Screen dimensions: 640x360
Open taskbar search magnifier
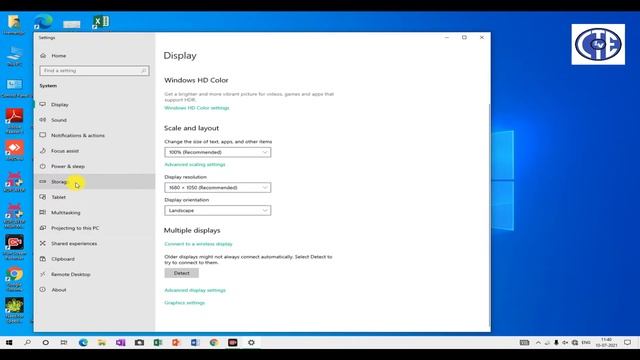click(x=27, y=342)
